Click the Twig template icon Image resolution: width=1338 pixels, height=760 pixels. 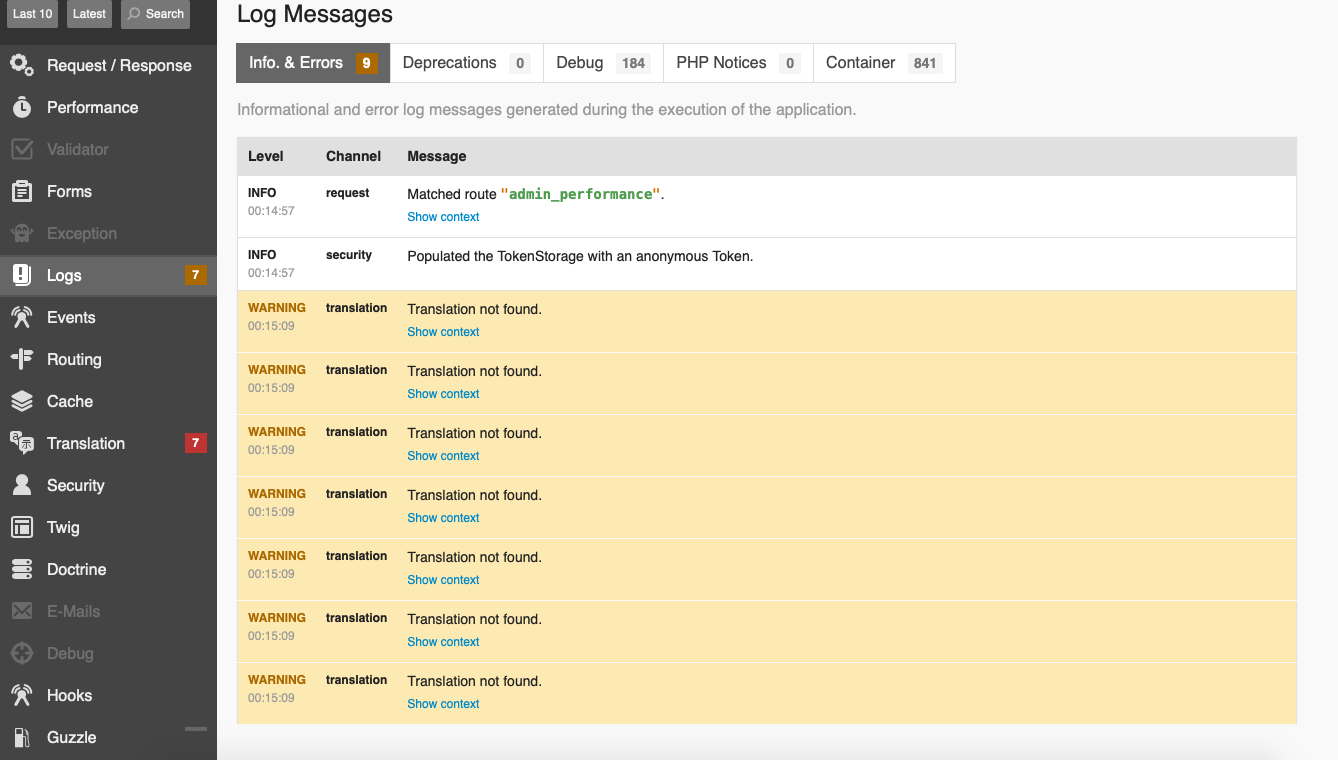pyautogui.click(x=22, y=527)
